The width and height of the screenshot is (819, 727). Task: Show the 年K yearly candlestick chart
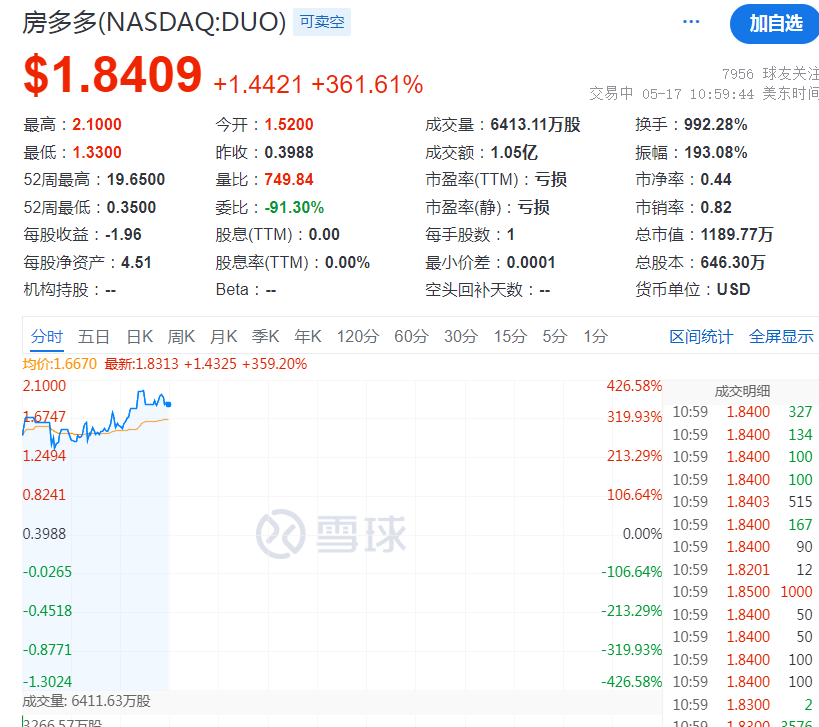point(307,337)
